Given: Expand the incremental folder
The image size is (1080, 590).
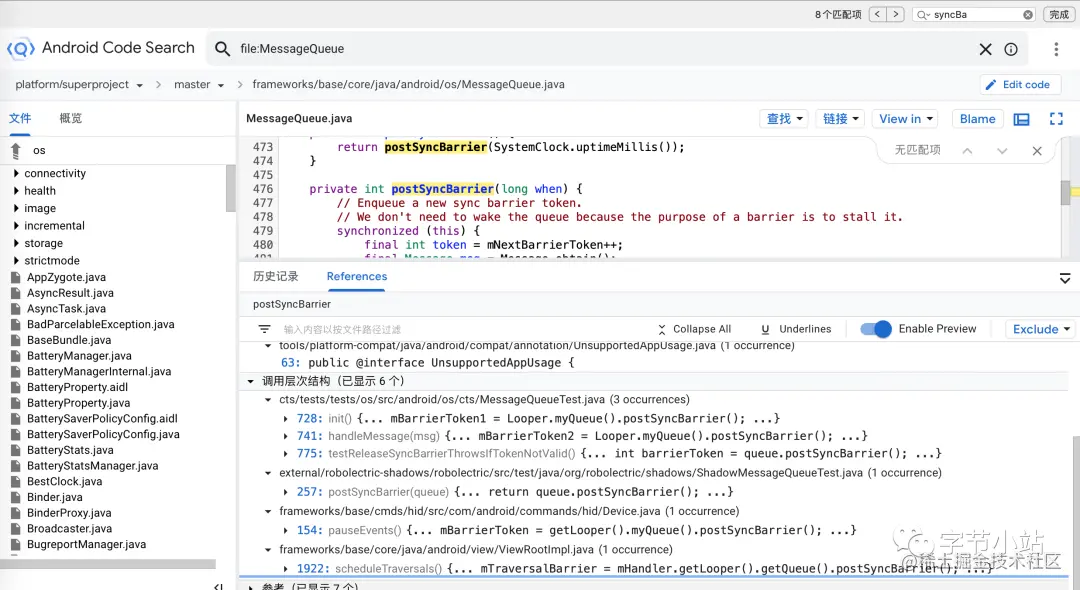Looking at the screenshot, I should 16,226.
